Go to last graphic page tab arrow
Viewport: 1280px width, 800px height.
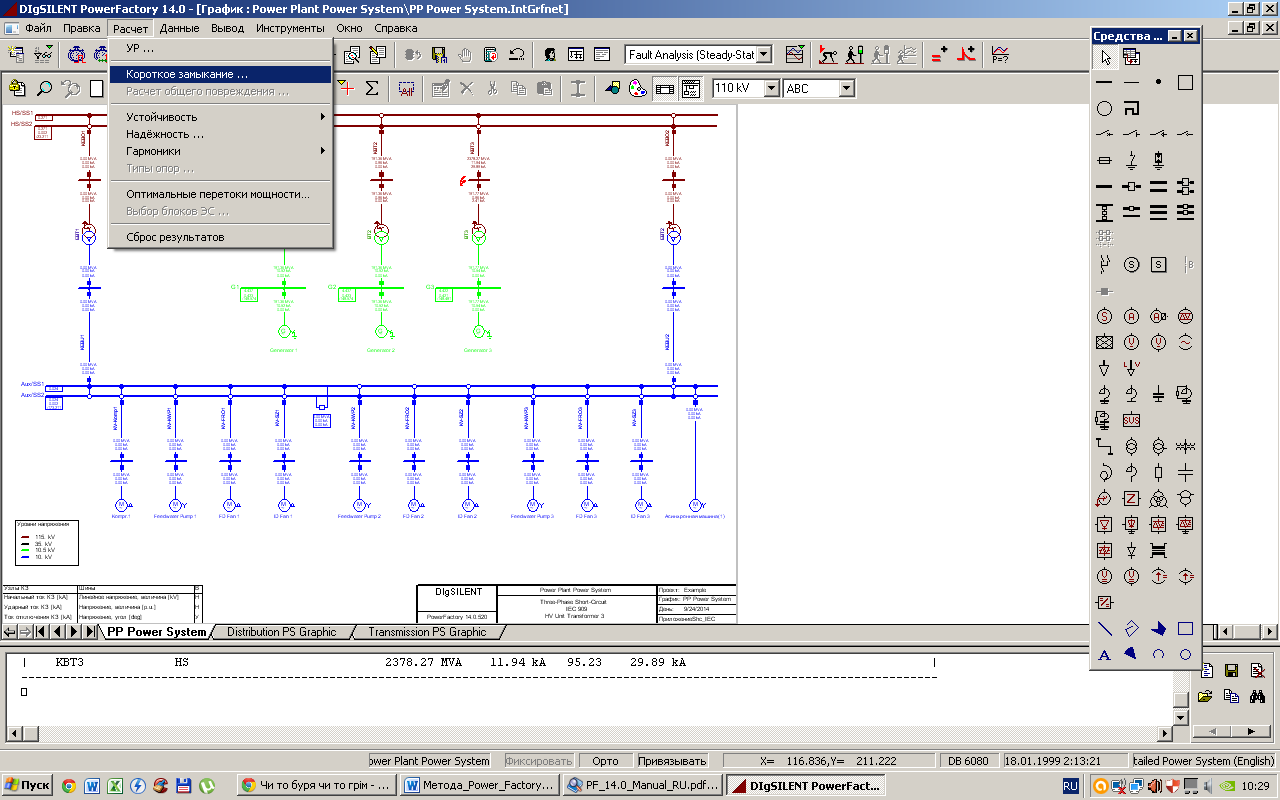coord(90,632)
